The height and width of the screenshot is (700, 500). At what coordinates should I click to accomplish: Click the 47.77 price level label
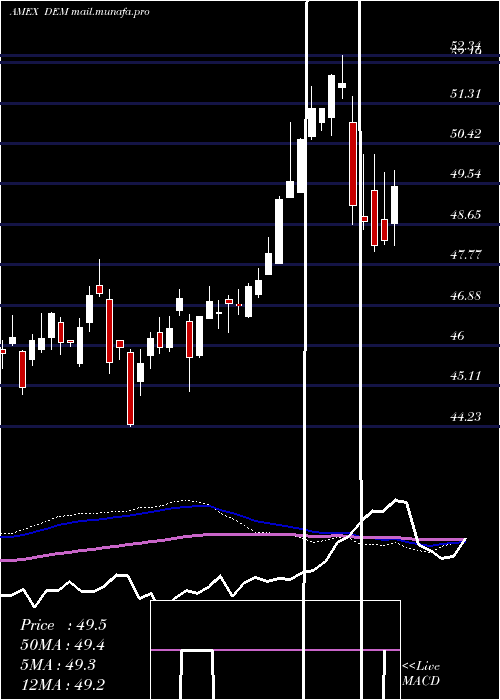(x=466, y=255)
